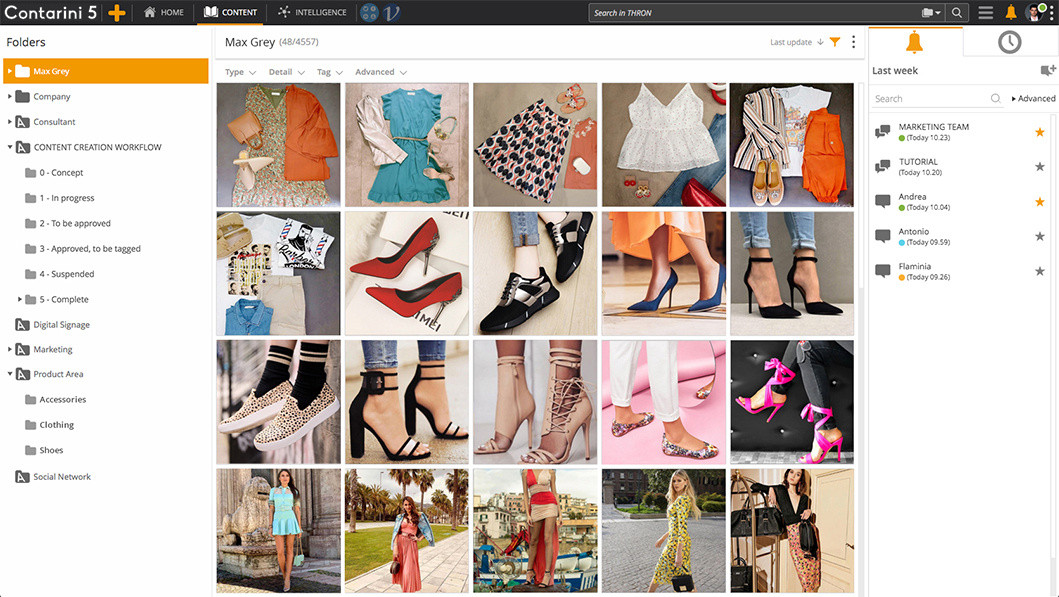Collapse the Product Area folder
This screenshot has width=1059, height=597.
9,373
